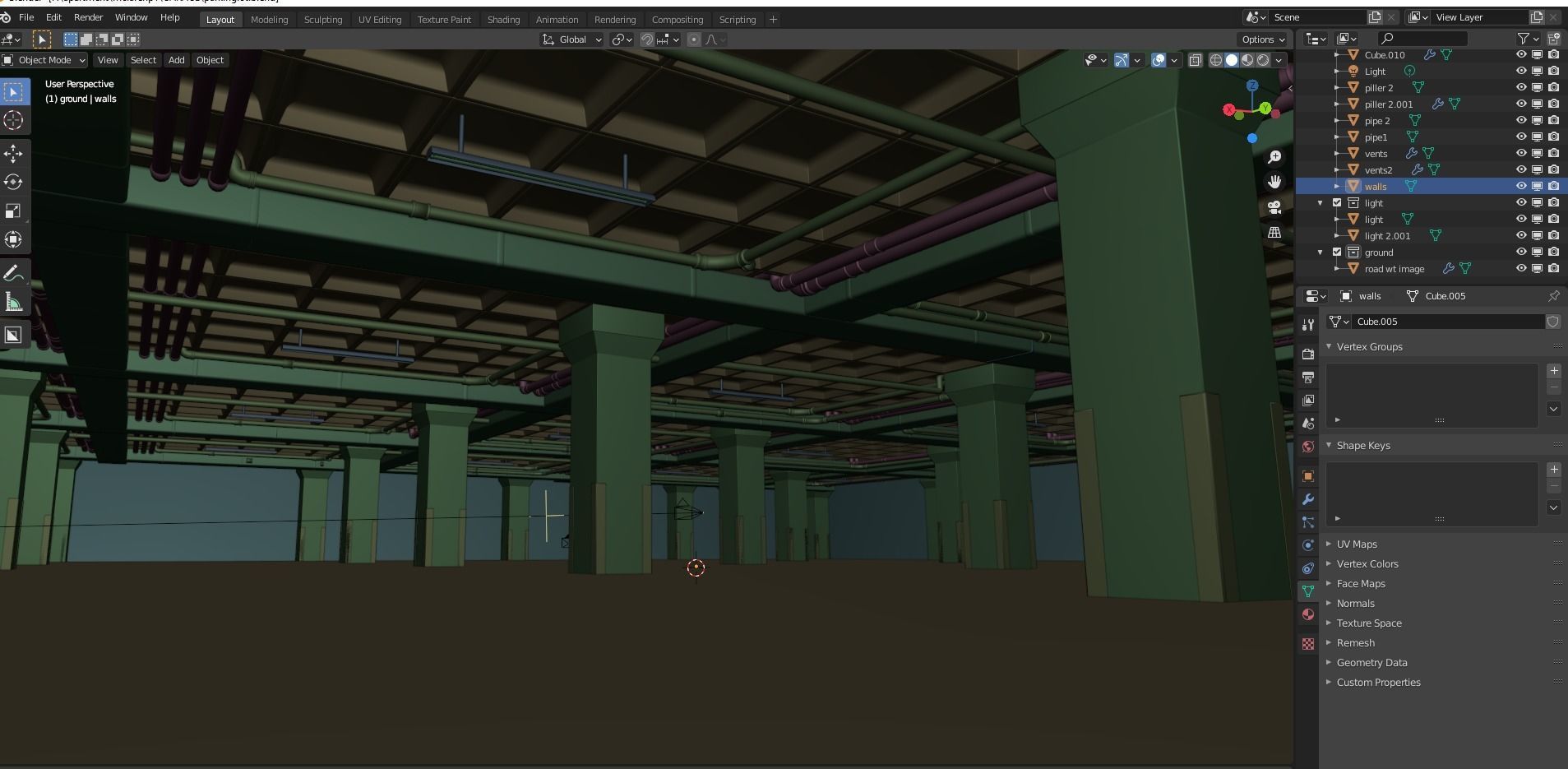Toggle camera view icon

(x=1274, y=207)
